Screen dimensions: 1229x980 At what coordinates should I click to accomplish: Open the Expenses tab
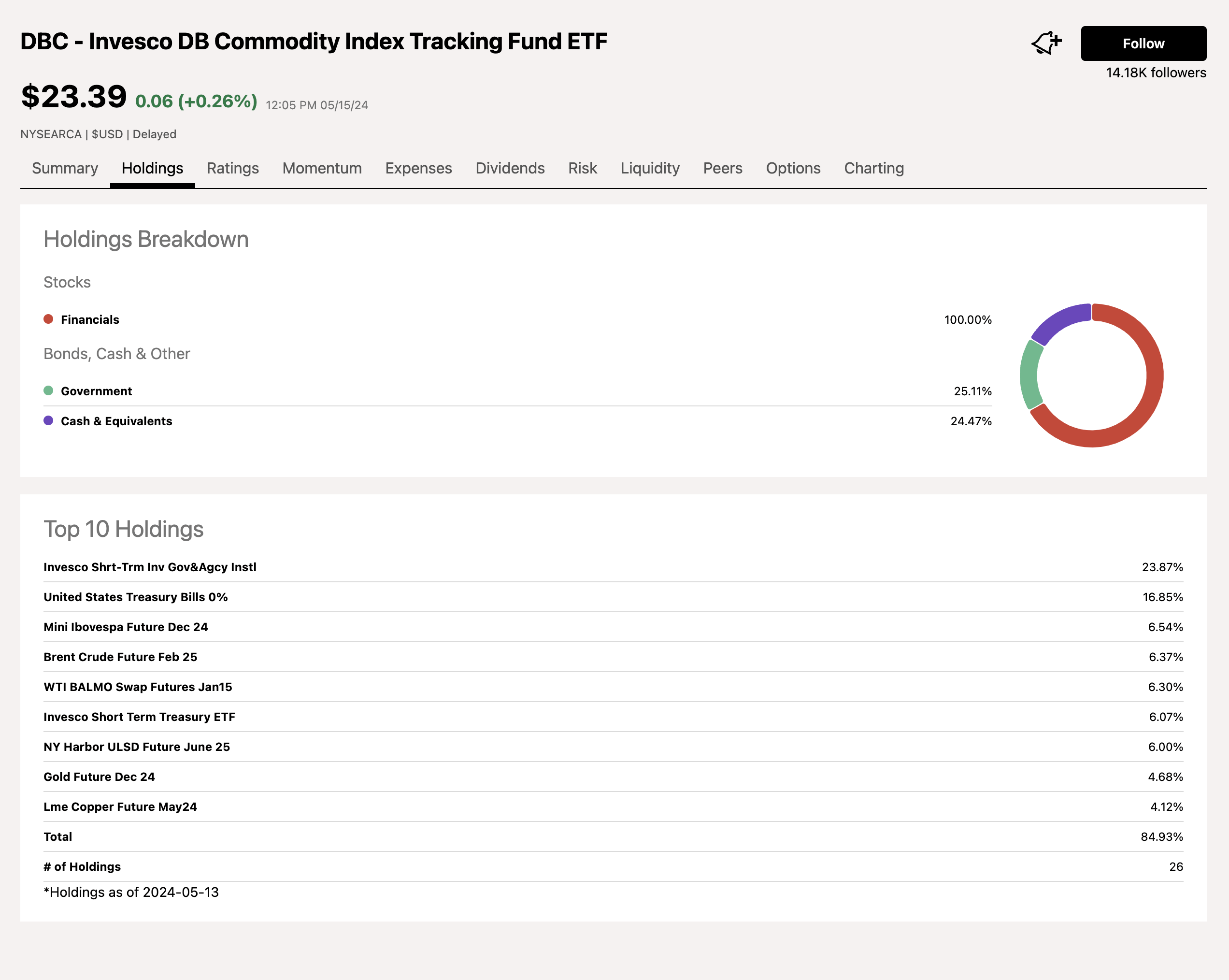[x=418, y=168]
